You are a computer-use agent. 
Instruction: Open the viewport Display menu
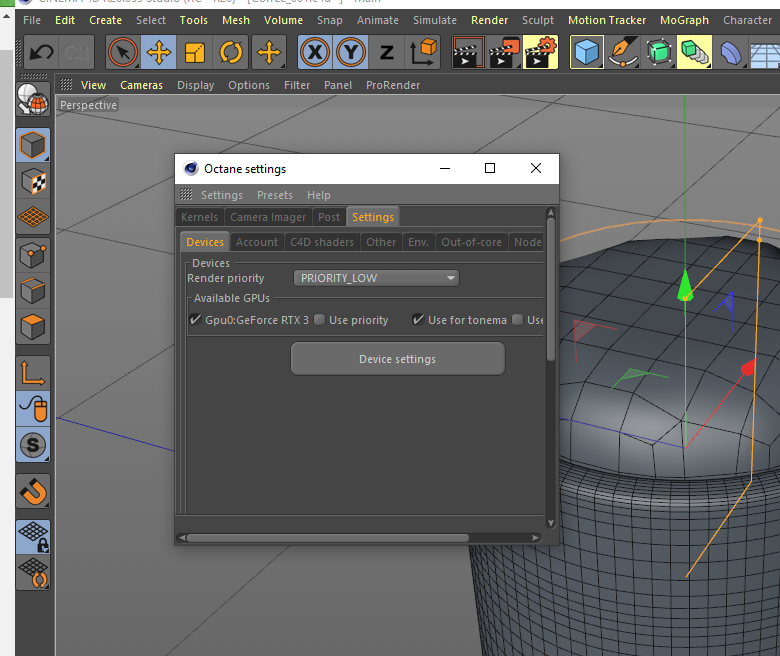point(195,85)
